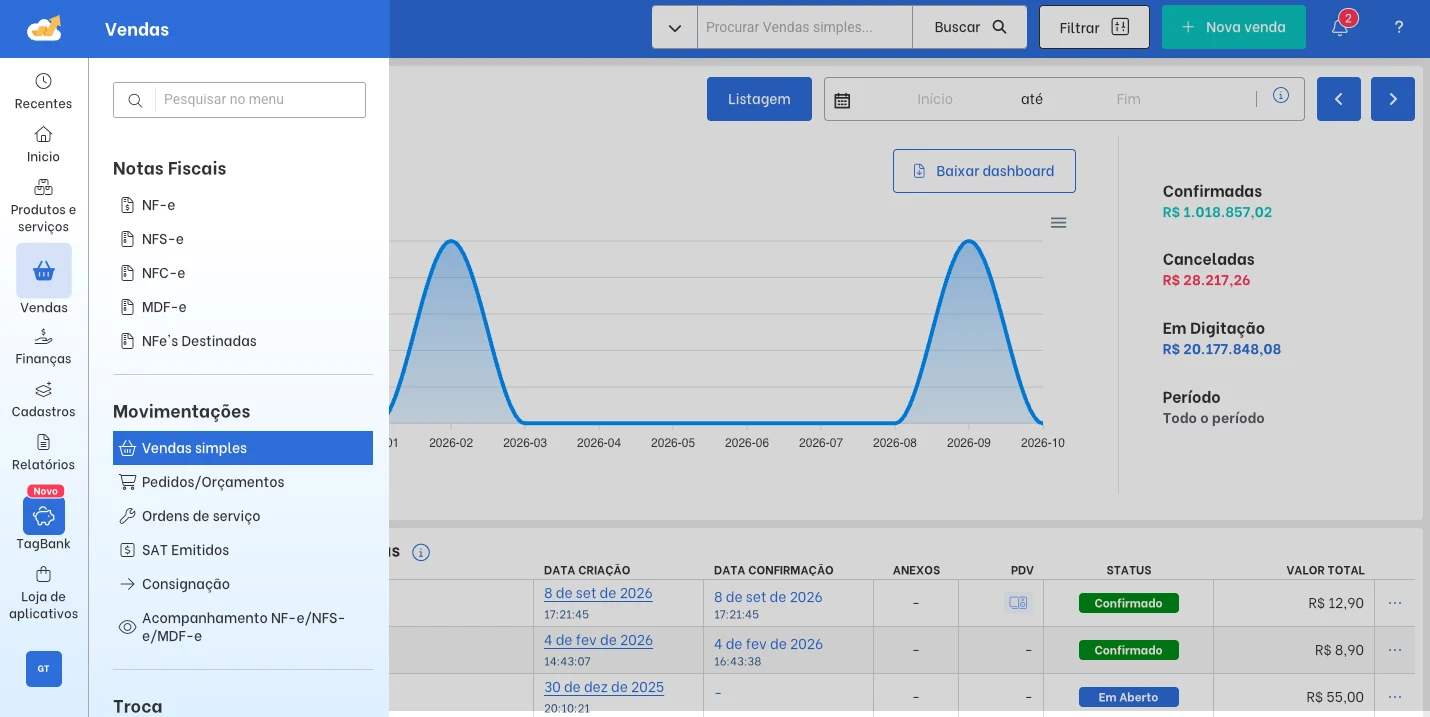Select the Vendas basket icon
1430x717 pixels.
pos(44,271)
